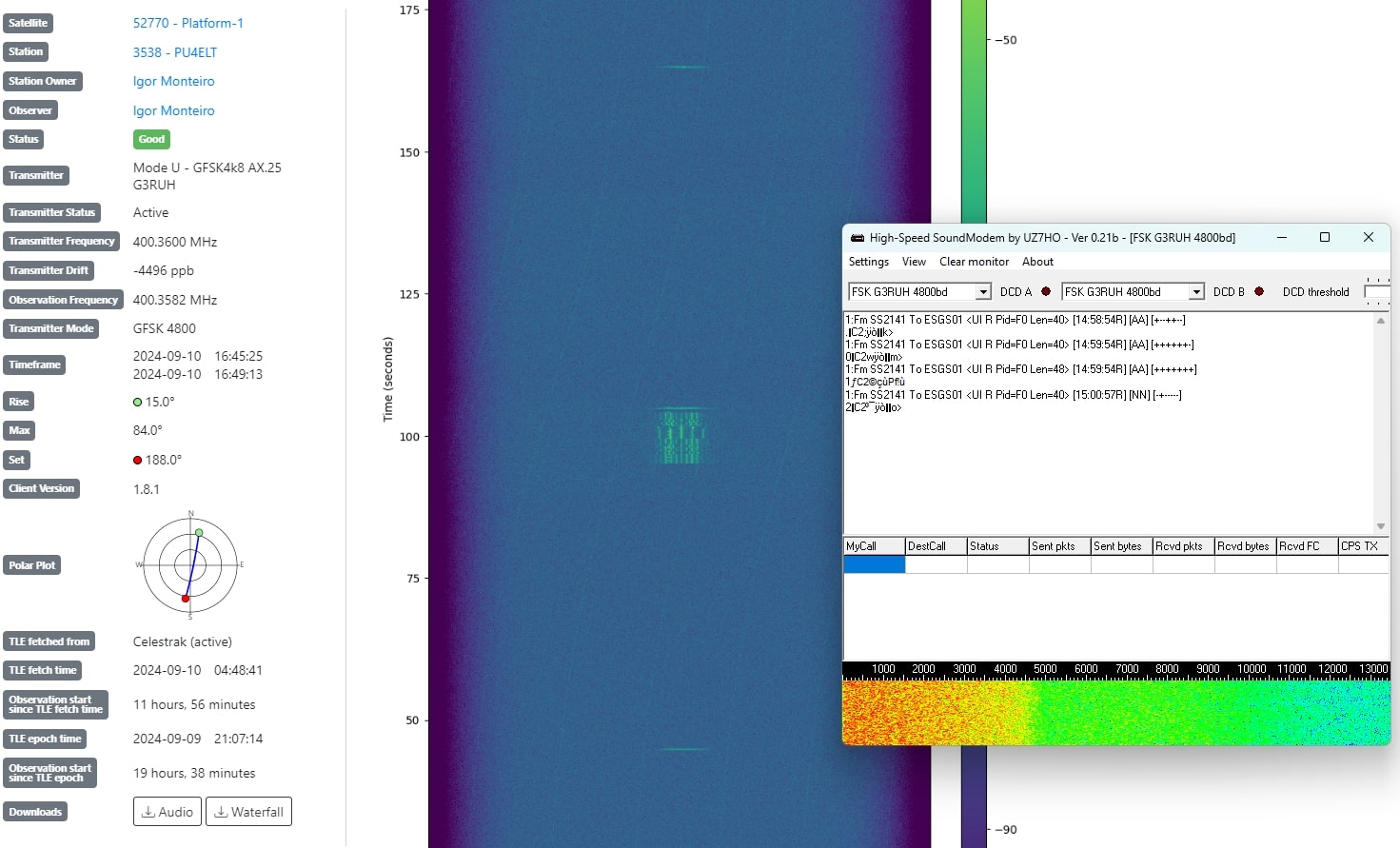Open the satellite link 52770 - Platform-1

[188, 23]
